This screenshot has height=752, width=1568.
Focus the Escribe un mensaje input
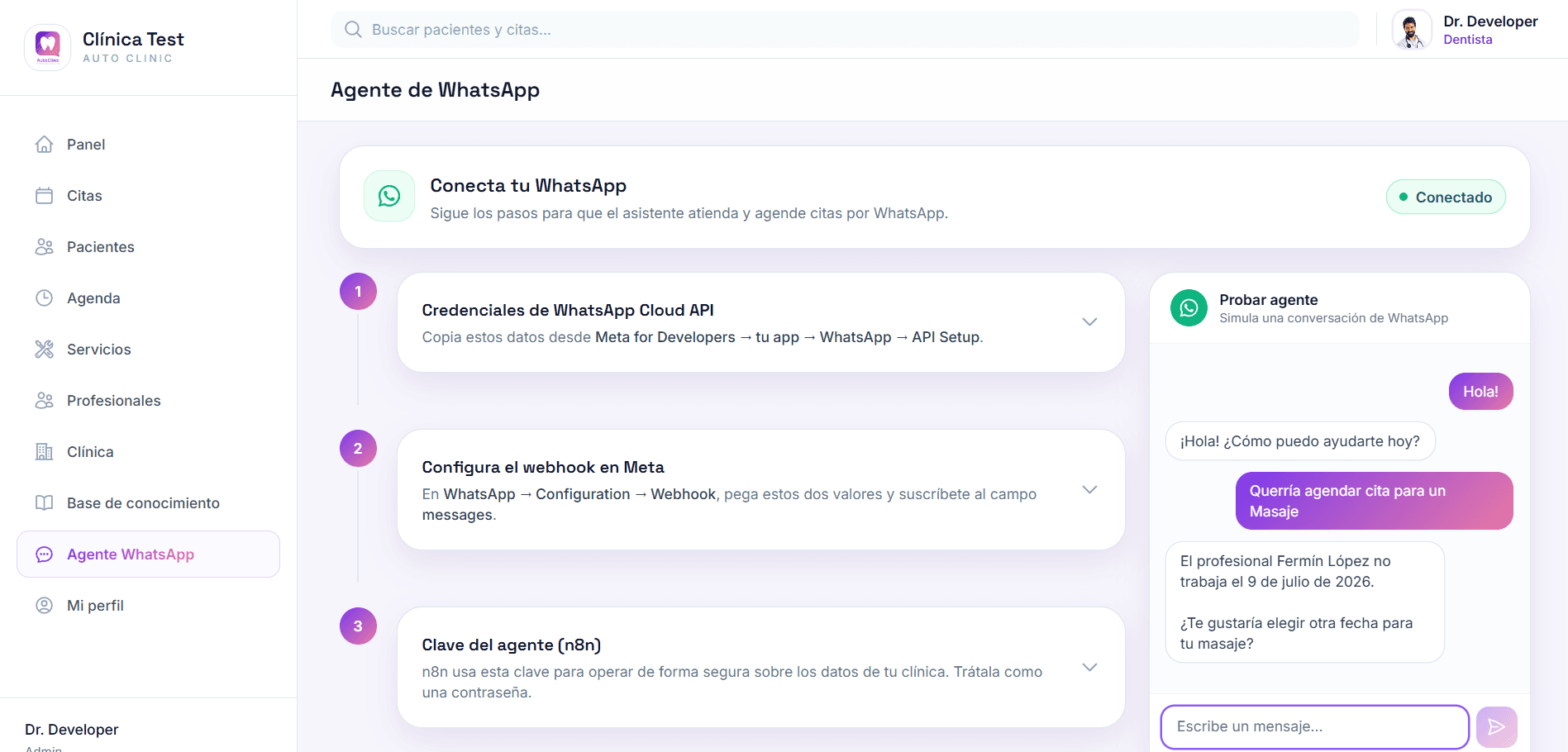coord(1315,727)
